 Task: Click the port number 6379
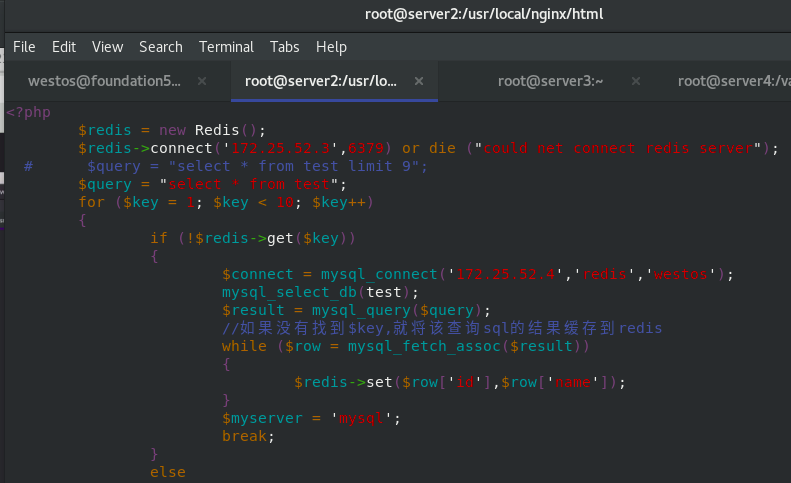click(366, 148)
